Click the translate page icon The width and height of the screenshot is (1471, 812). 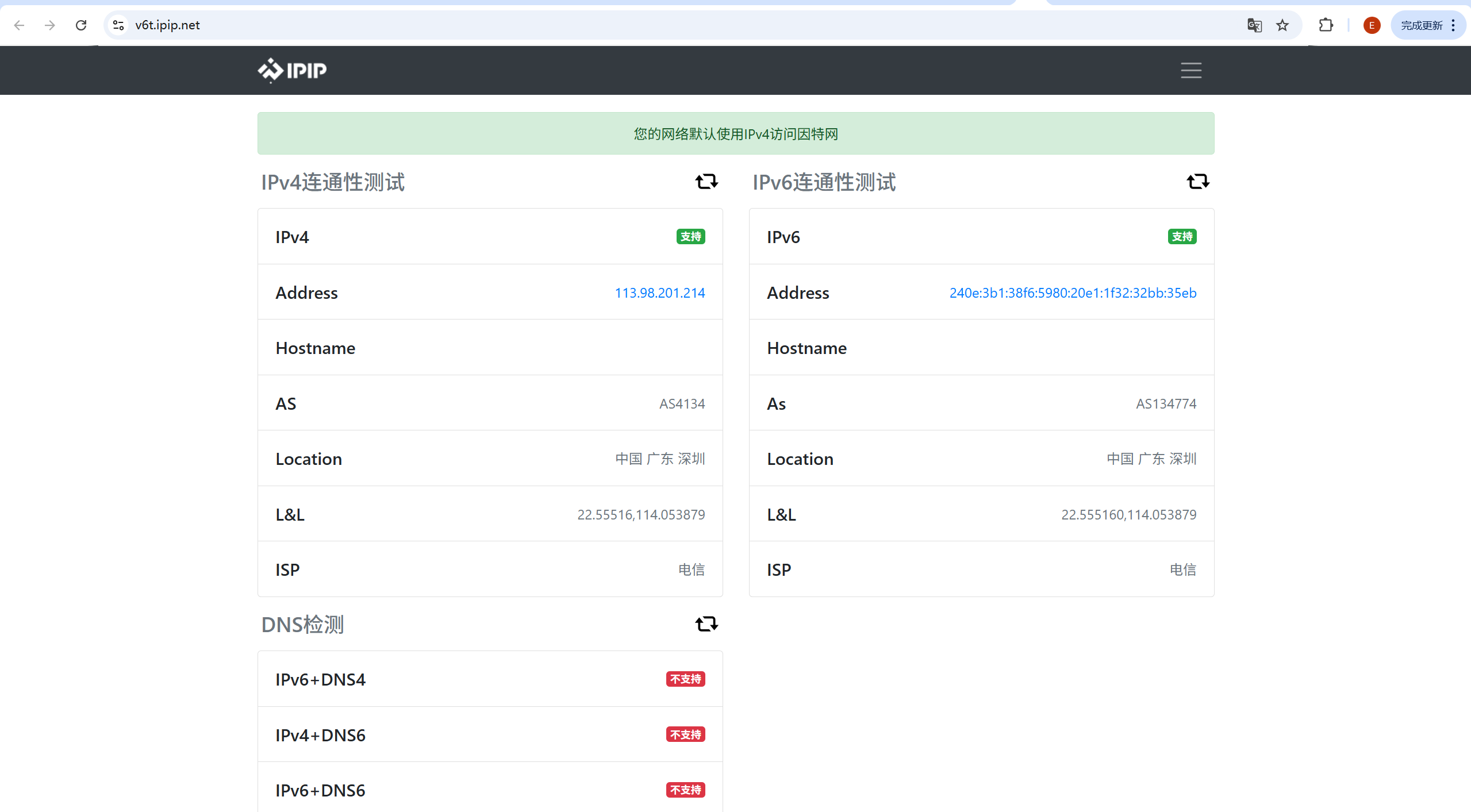[x=1254, y=25]
